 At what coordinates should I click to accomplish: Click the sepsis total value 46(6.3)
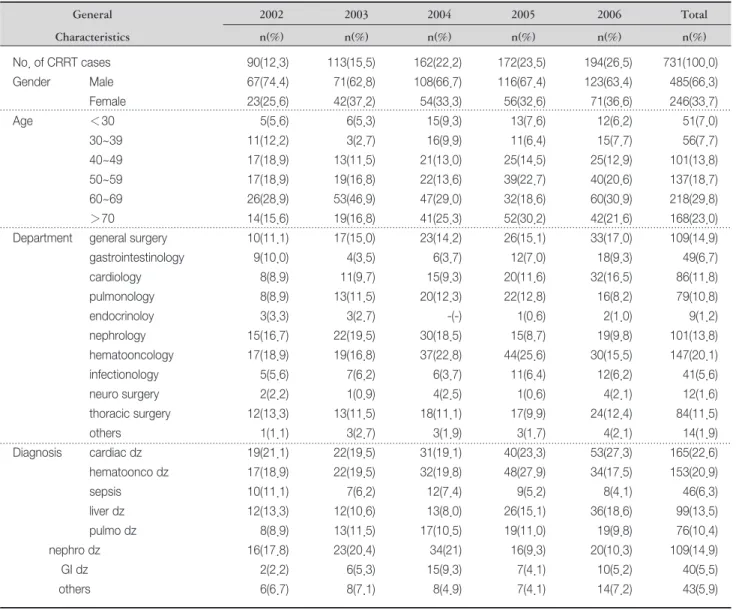pyautogui.click(x=700, y=492)
